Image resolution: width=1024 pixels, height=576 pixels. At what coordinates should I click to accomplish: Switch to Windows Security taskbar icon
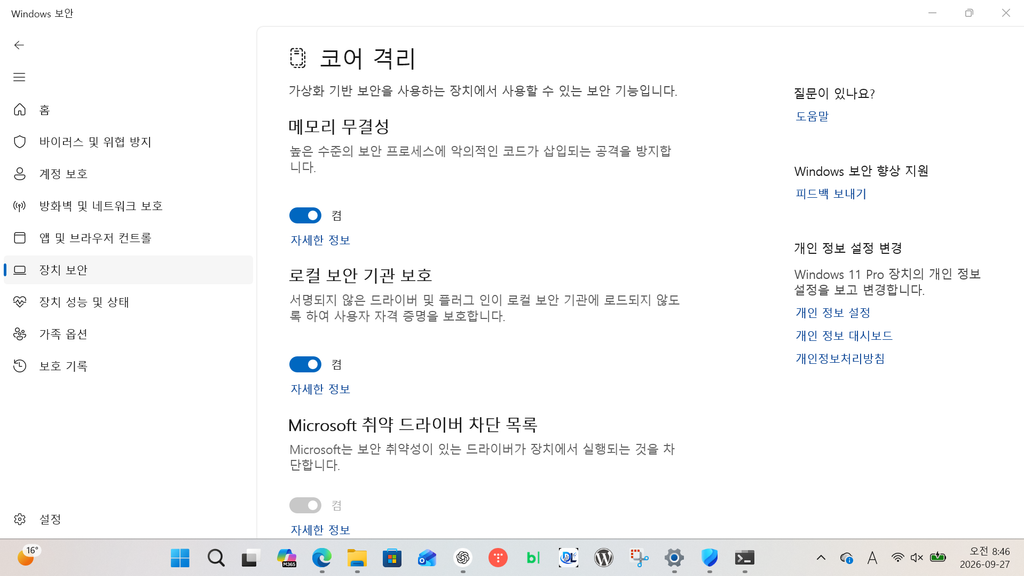709,558
